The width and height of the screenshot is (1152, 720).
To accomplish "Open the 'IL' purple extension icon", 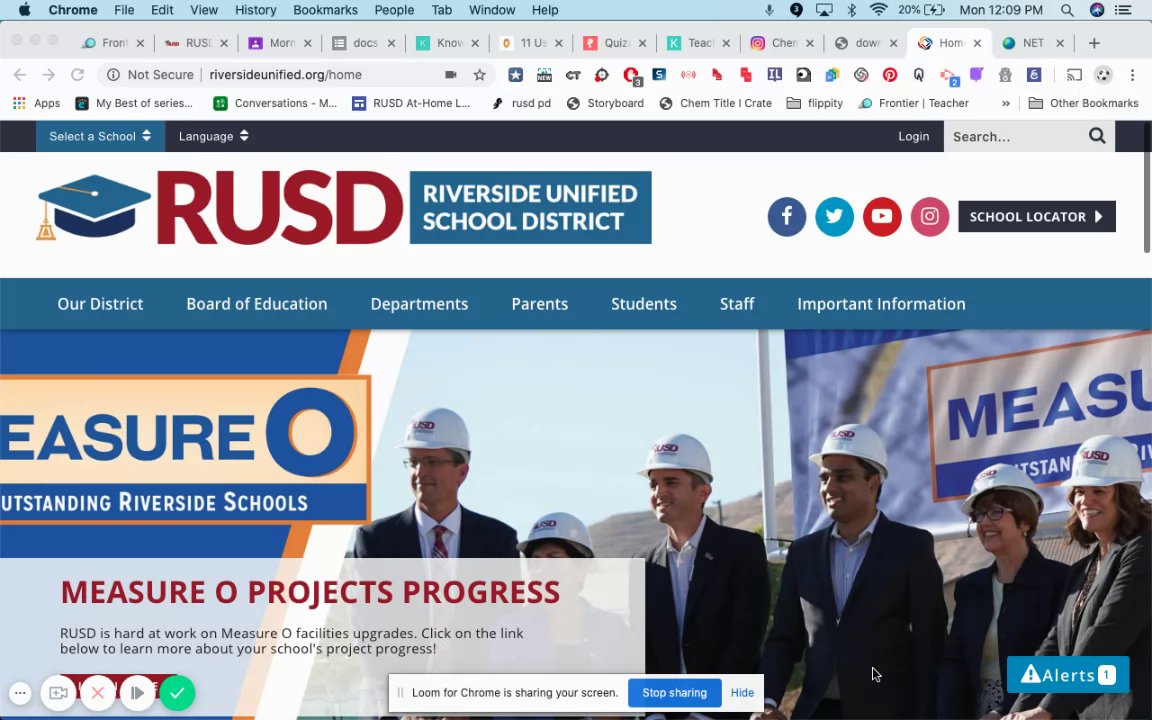I will coord(774,74).
